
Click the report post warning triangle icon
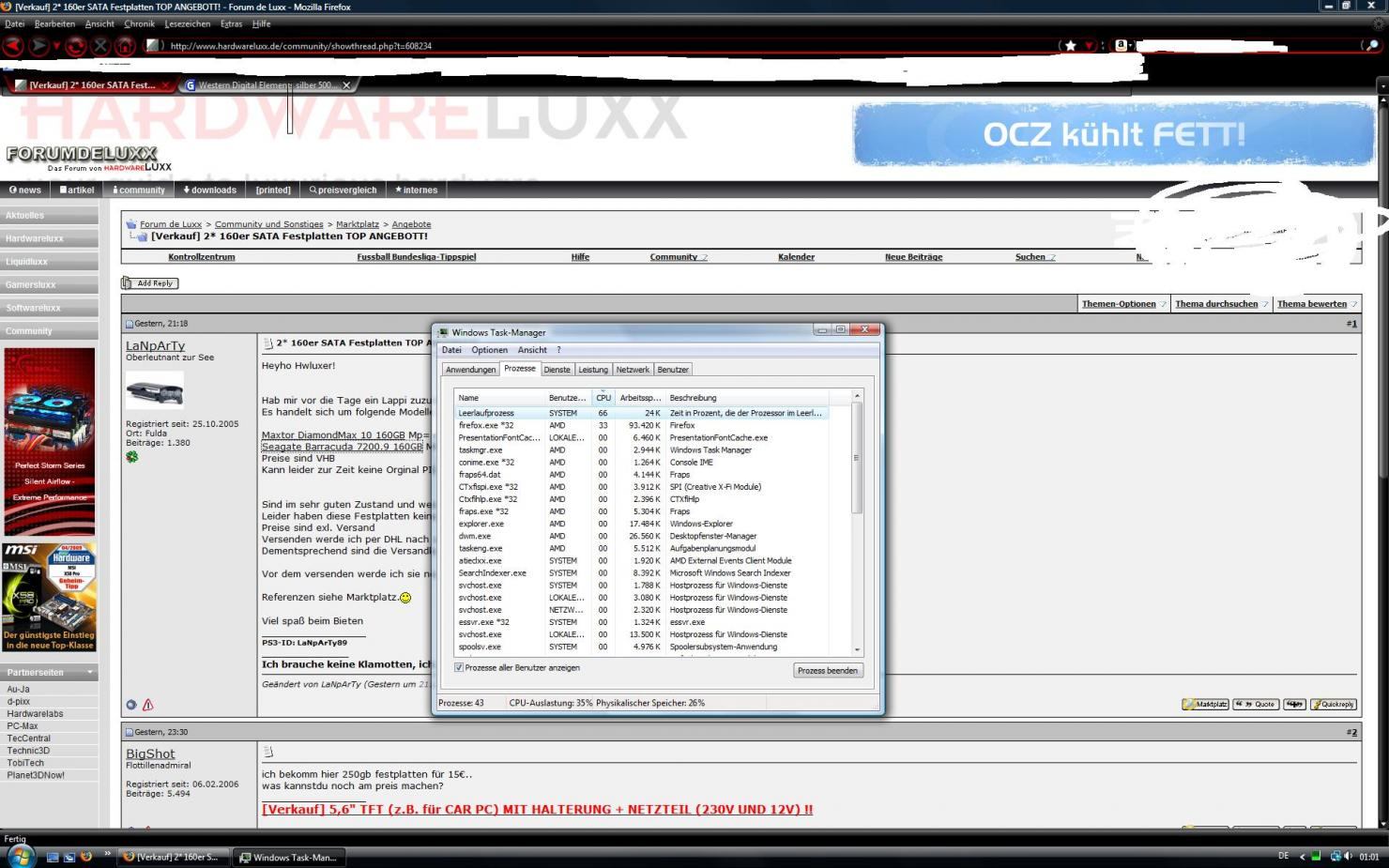tap(147, 705)
